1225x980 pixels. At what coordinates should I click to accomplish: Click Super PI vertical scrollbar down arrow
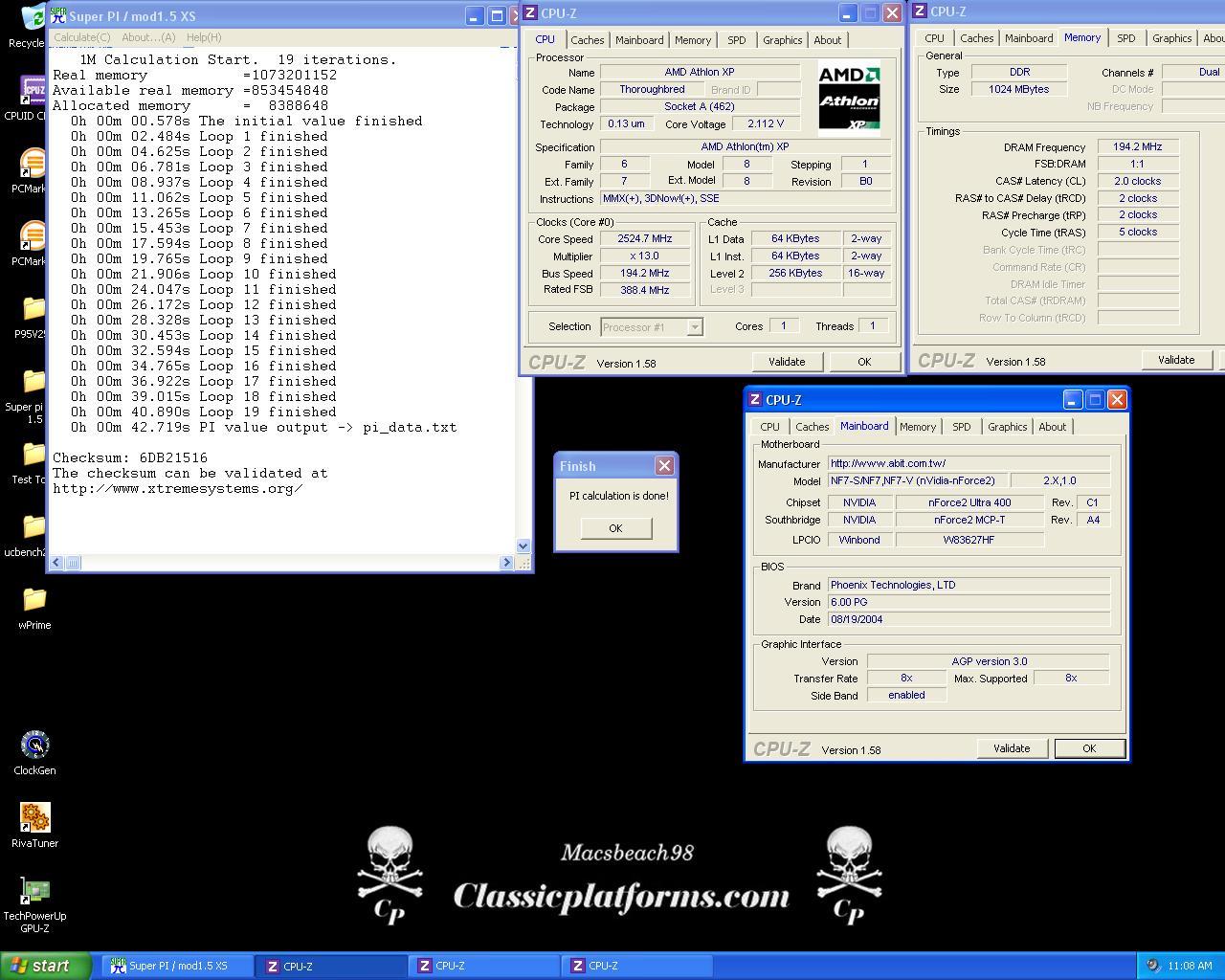tap(523, 546)
